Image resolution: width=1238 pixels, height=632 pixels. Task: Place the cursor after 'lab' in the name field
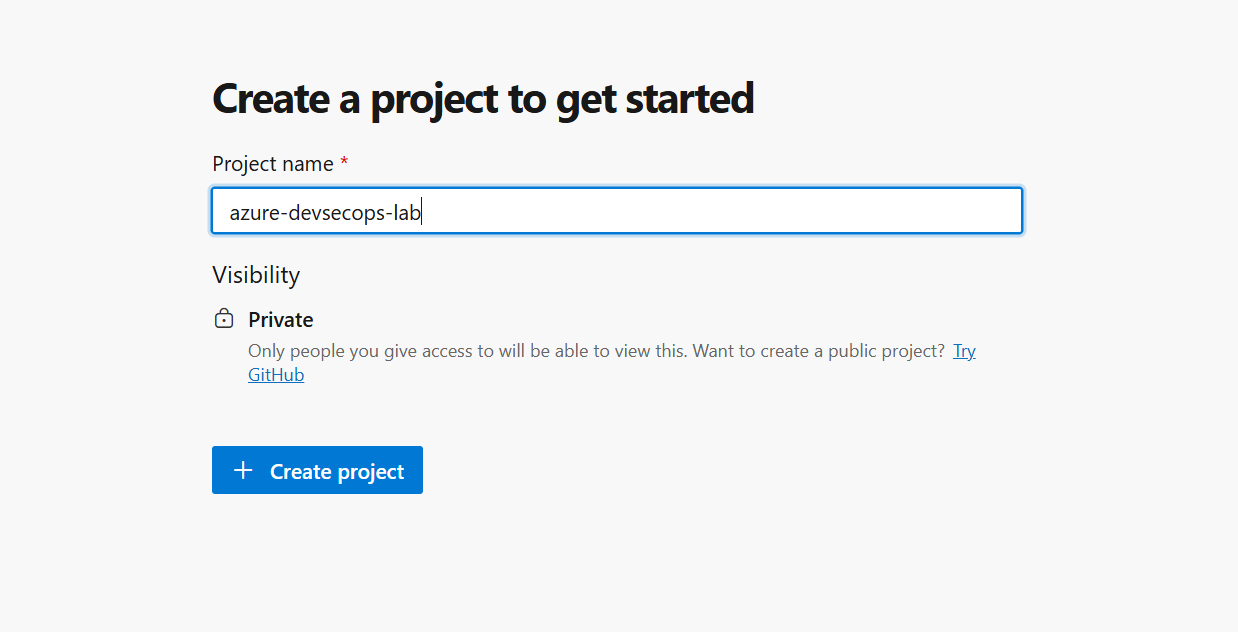click(x=422, y=212)
